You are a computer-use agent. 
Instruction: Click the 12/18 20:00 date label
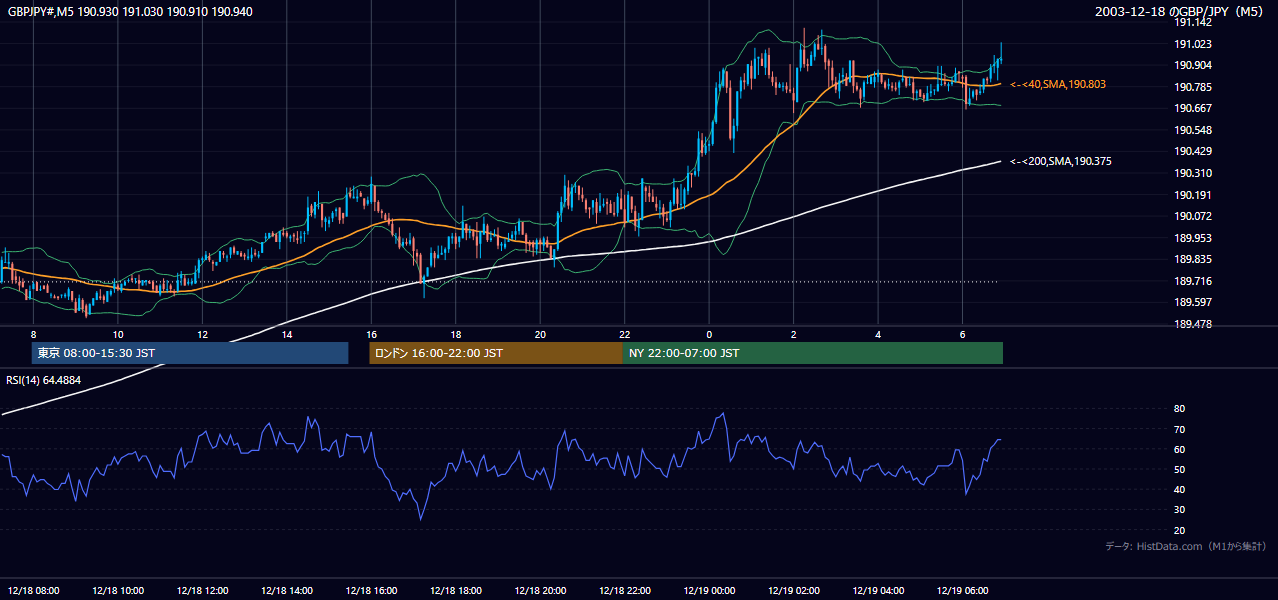pyautogui.click(x=540, y=590)
